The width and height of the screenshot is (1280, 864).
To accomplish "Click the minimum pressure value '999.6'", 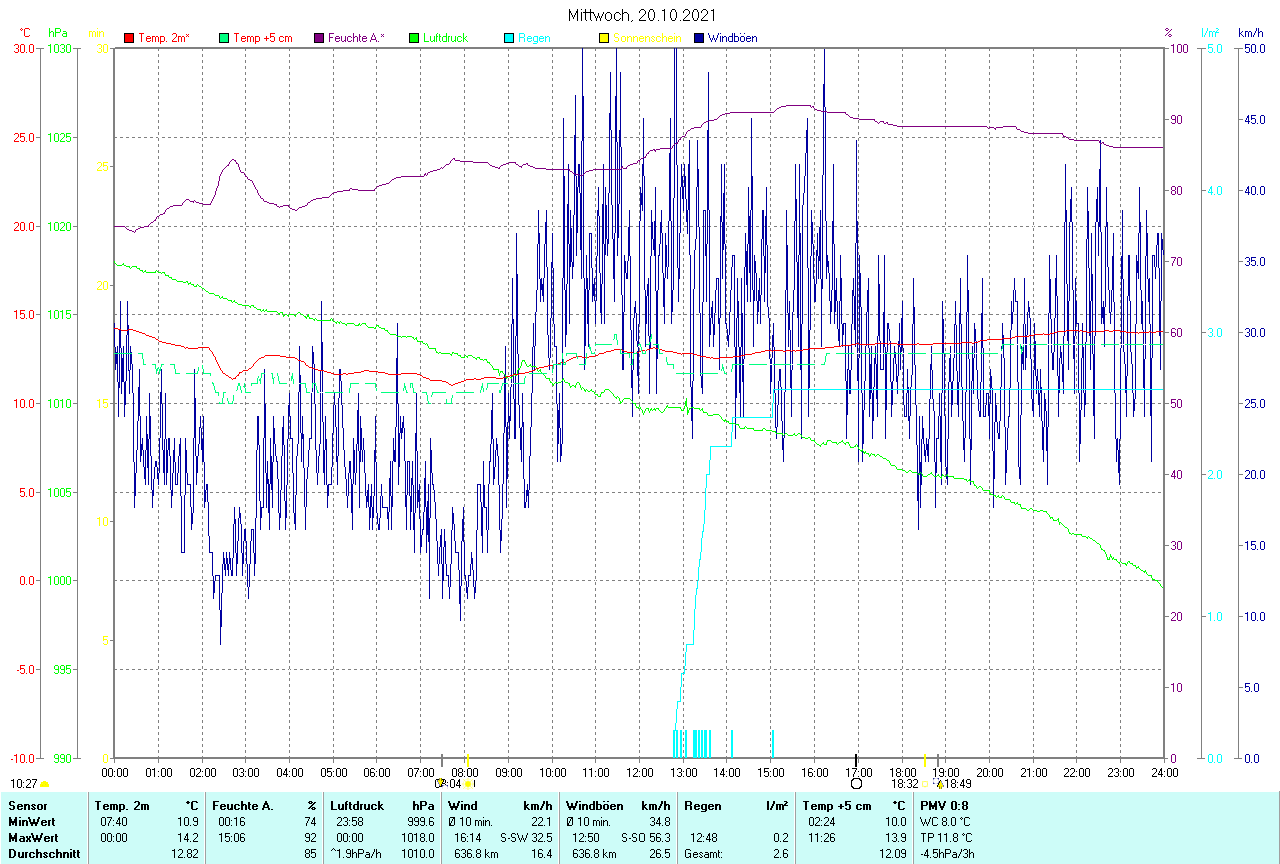I will point(419,821).
